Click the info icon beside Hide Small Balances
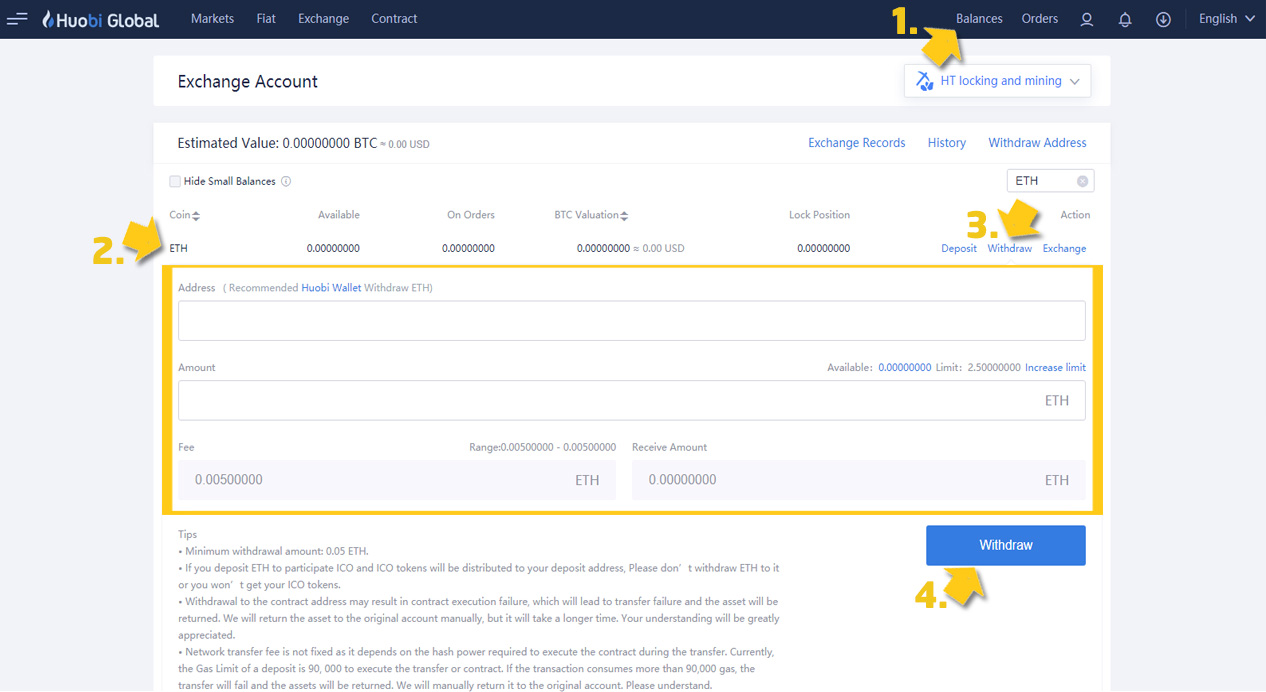Viewport: 1266px width, 692px height. click(287, 181)
